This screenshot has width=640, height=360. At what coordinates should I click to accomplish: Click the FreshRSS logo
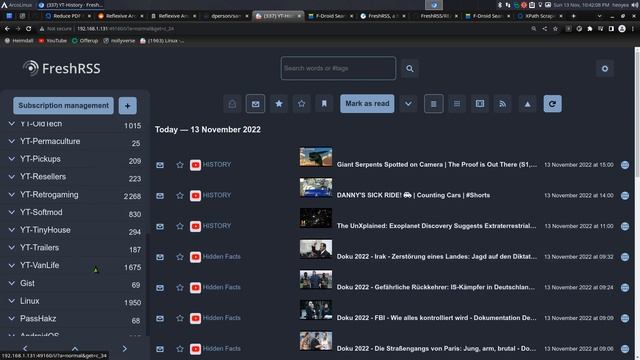(62, 68)
